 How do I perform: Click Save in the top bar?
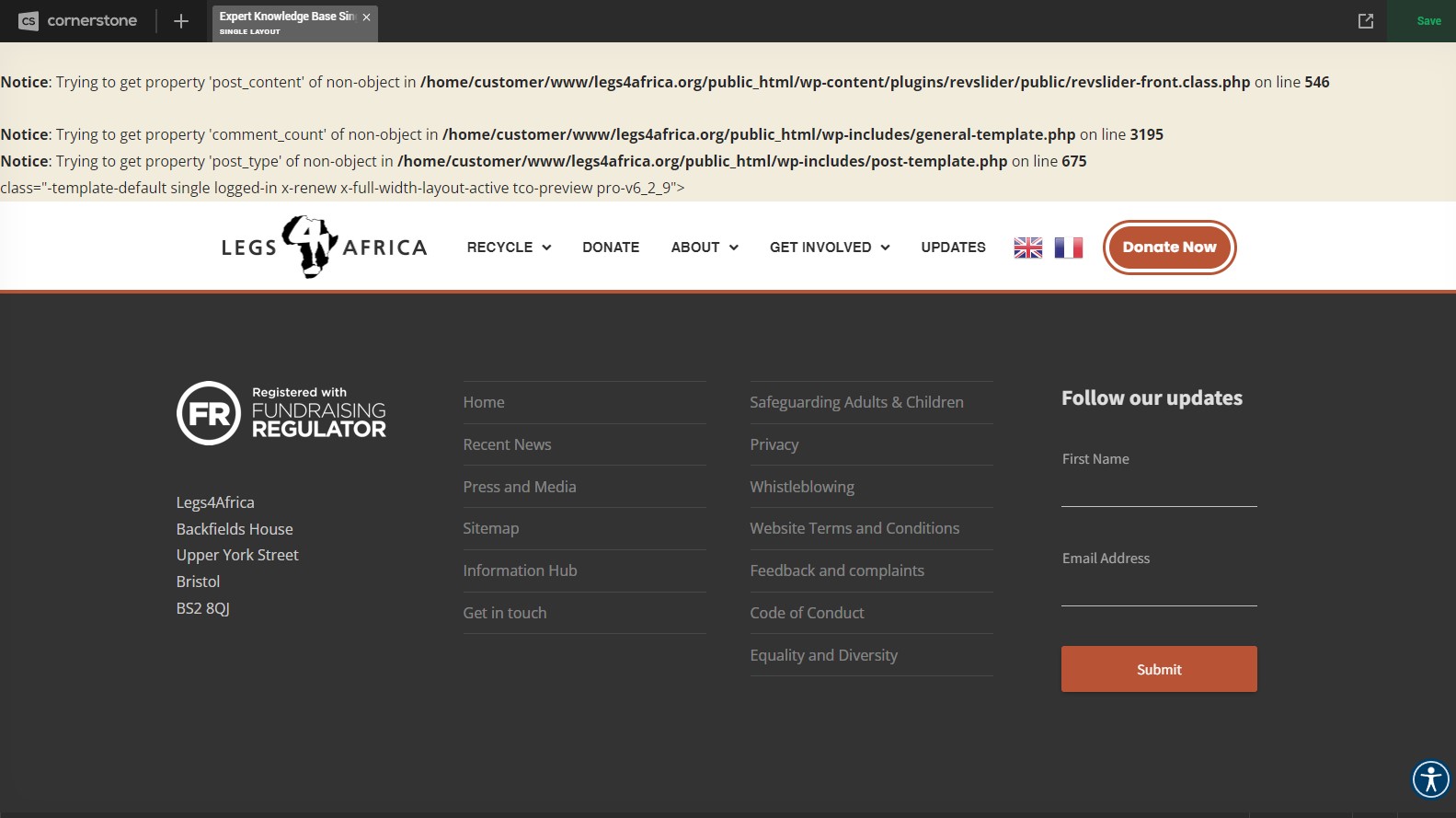(1428, 21)
